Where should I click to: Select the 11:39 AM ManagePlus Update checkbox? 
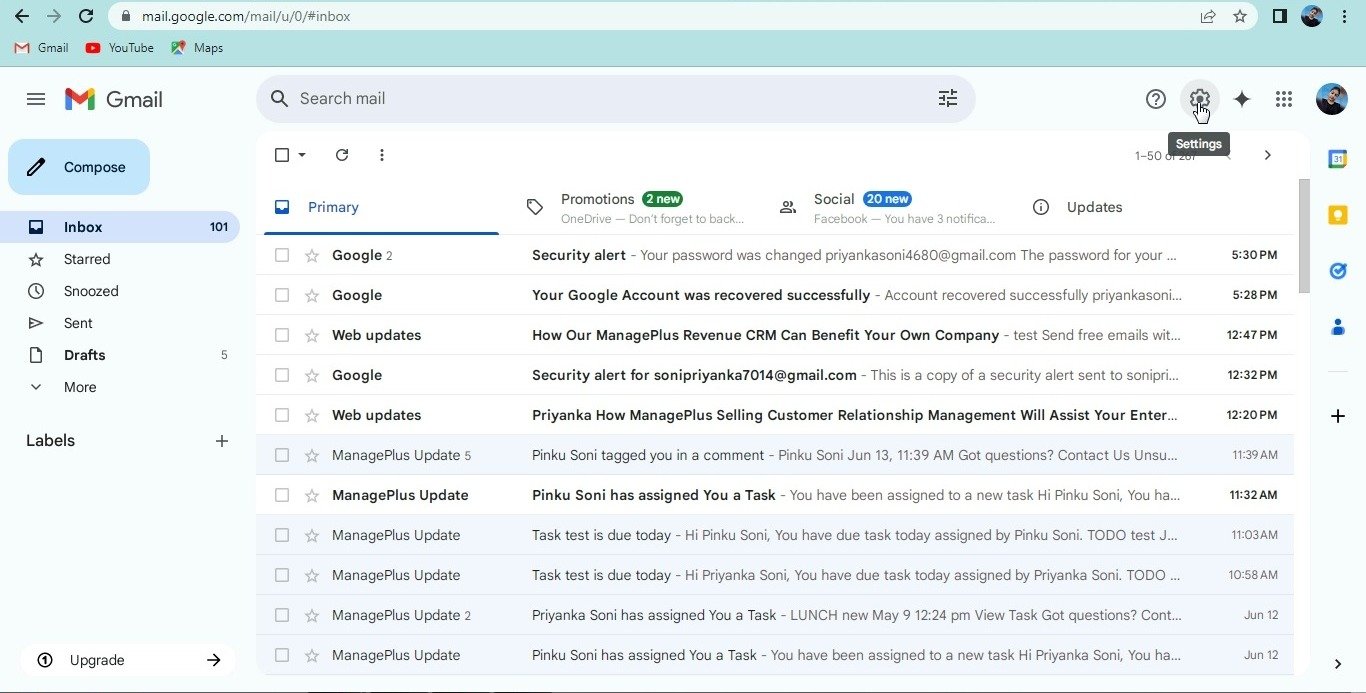click(x=282, y=455)
